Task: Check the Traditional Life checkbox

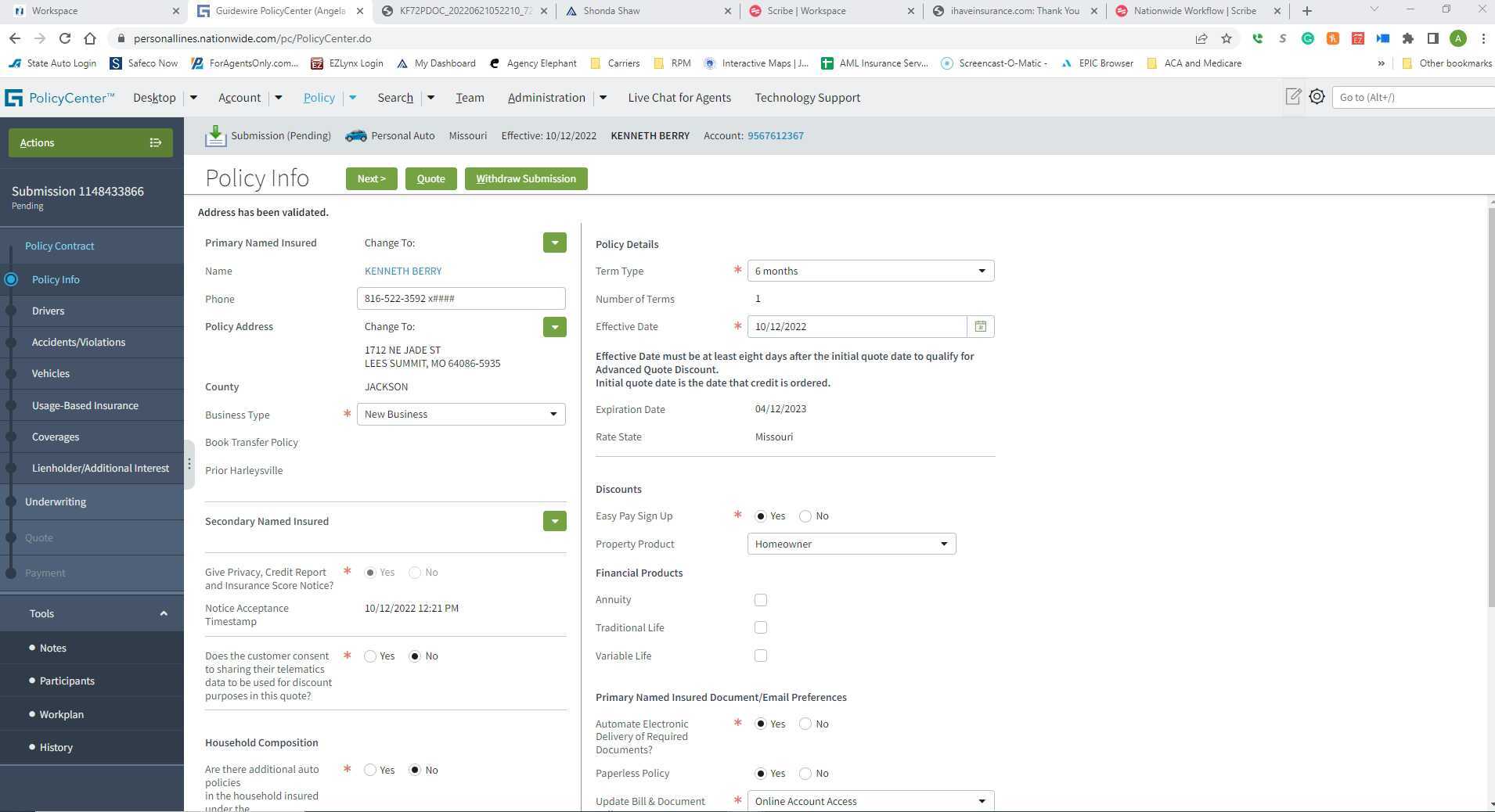Action: (x=760, y=627)
